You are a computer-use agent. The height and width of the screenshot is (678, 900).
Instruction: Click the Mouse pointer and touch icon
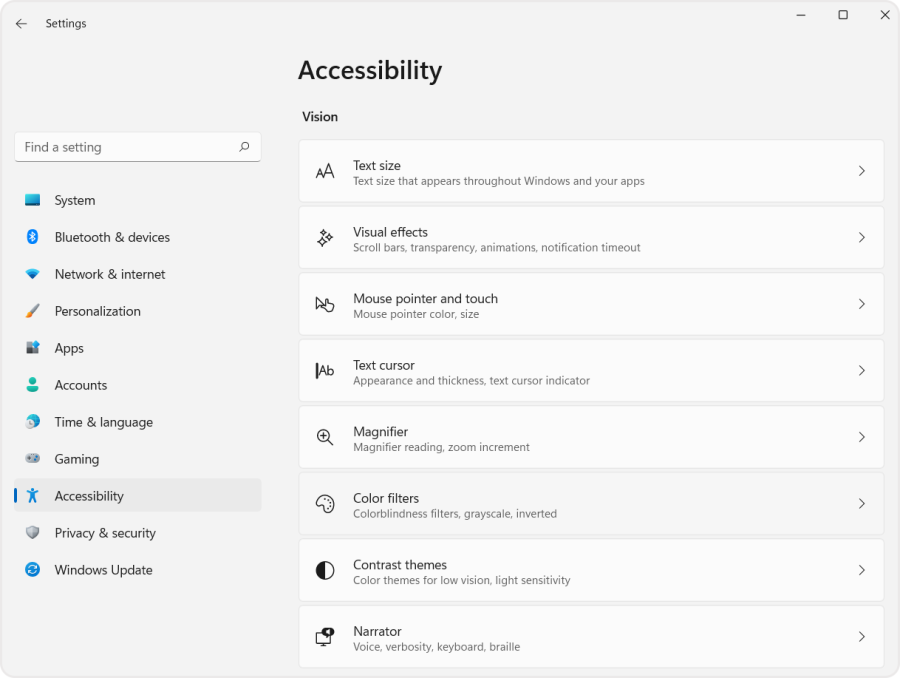[x=324, y=304]
